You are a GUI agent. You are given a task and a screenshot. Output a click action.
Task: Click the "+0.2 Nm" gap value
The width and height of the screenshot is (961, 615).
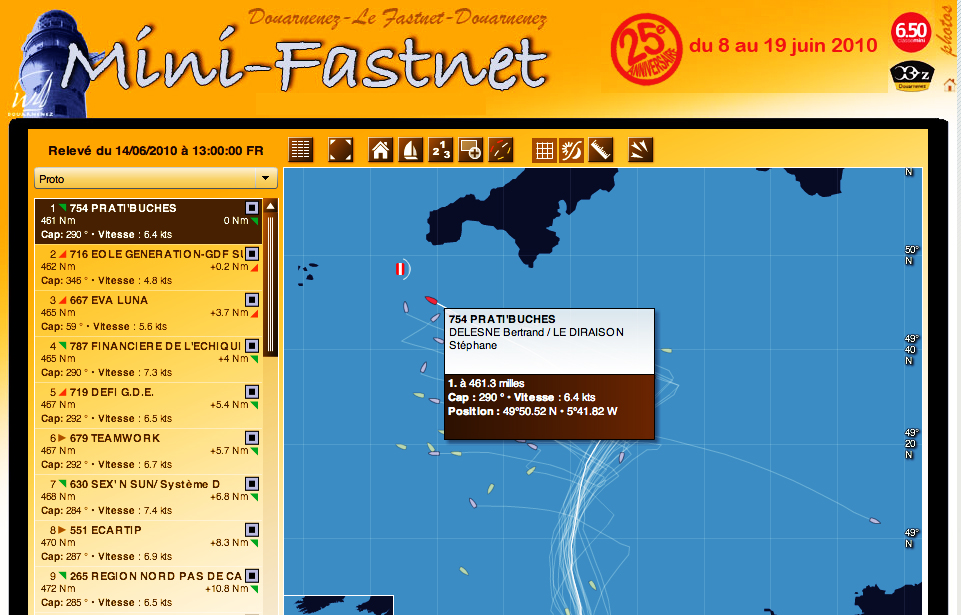229,267
